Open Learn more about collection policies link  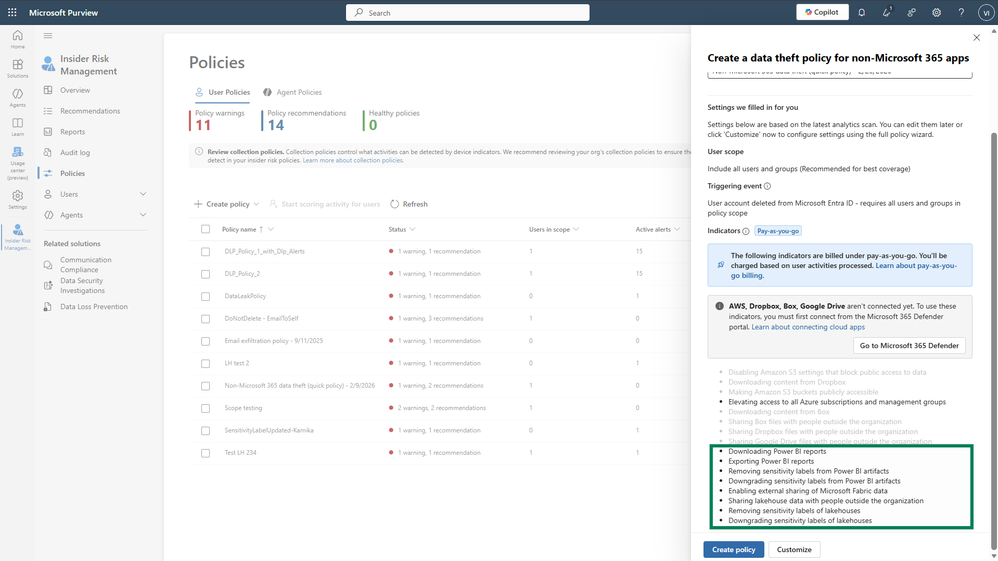point(353,160)
